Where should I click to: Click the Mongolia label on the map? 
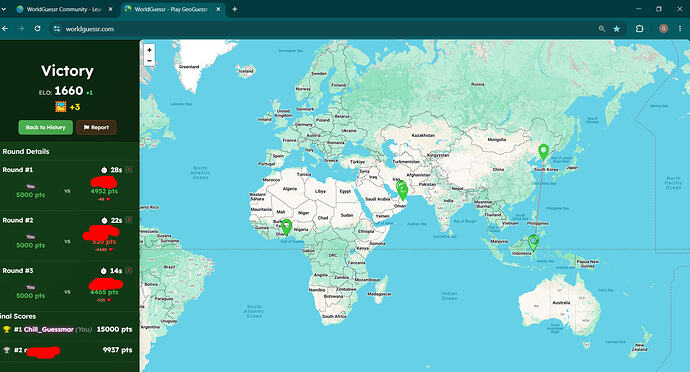click(x=497, y=140)
